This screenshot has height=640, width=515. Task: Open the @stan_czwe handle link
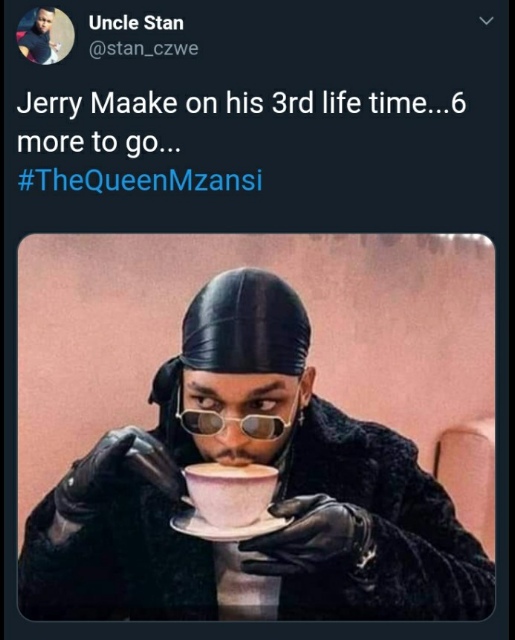144,49
